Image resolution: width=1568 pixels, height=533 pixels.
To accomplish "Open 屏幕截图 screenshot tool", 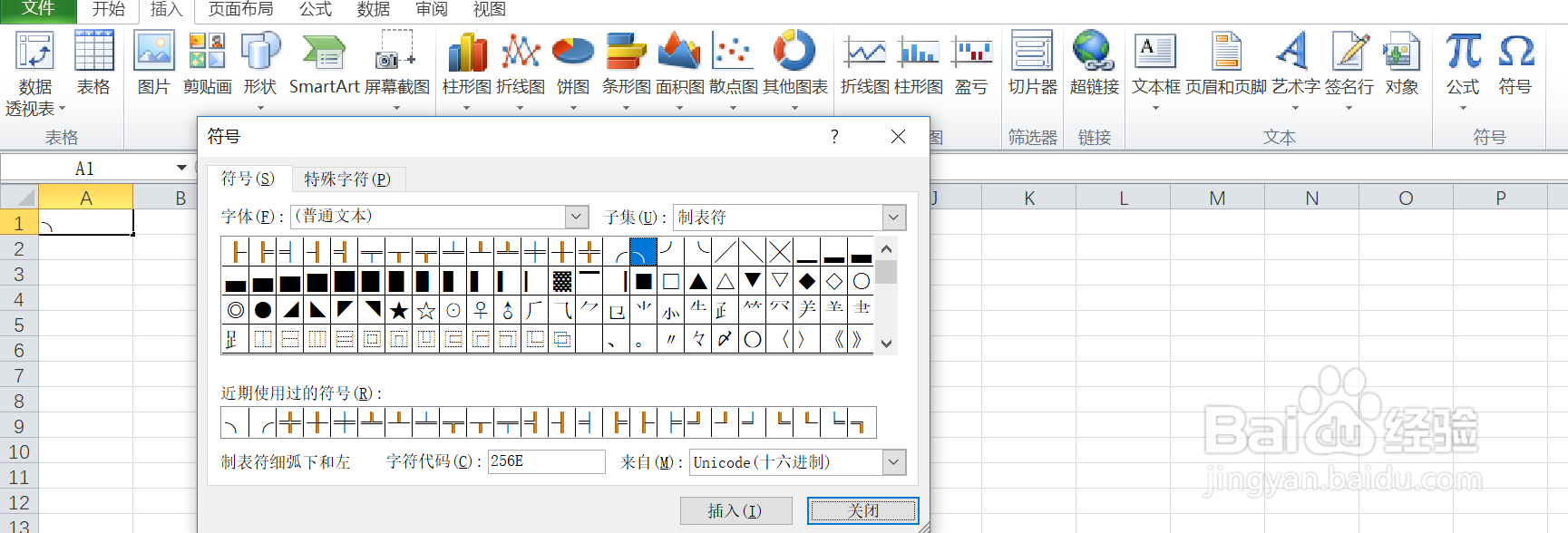I will [x=397, y=63].
